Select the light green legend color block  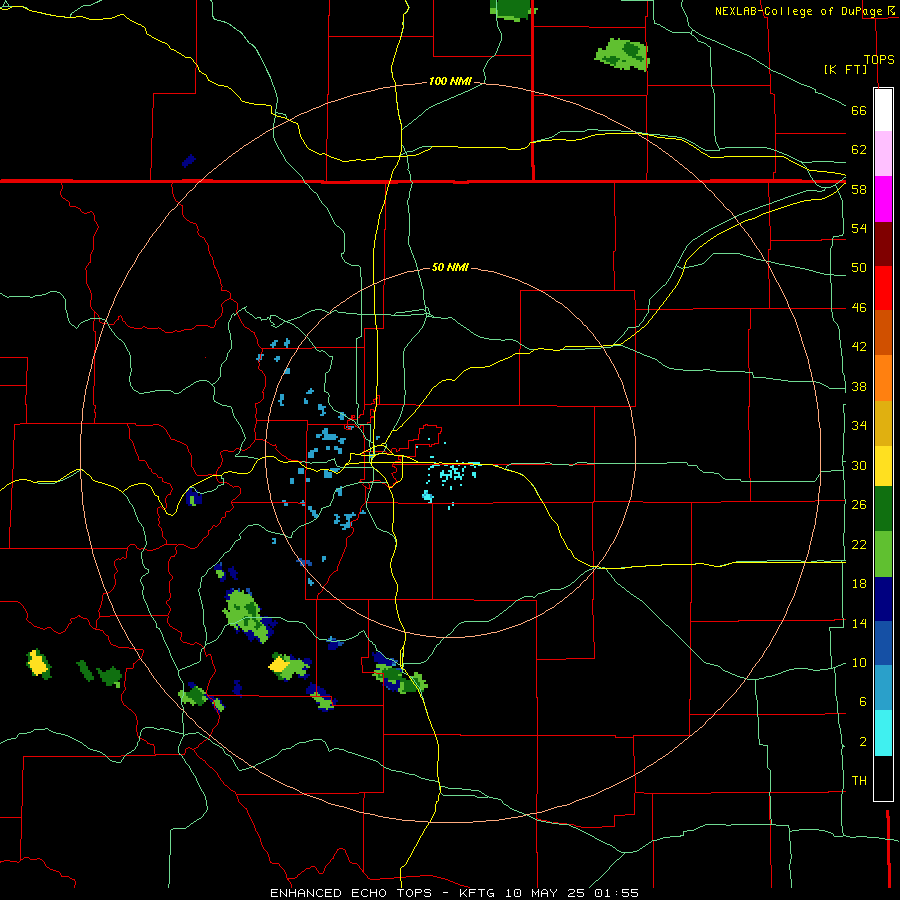coord(883,554)
